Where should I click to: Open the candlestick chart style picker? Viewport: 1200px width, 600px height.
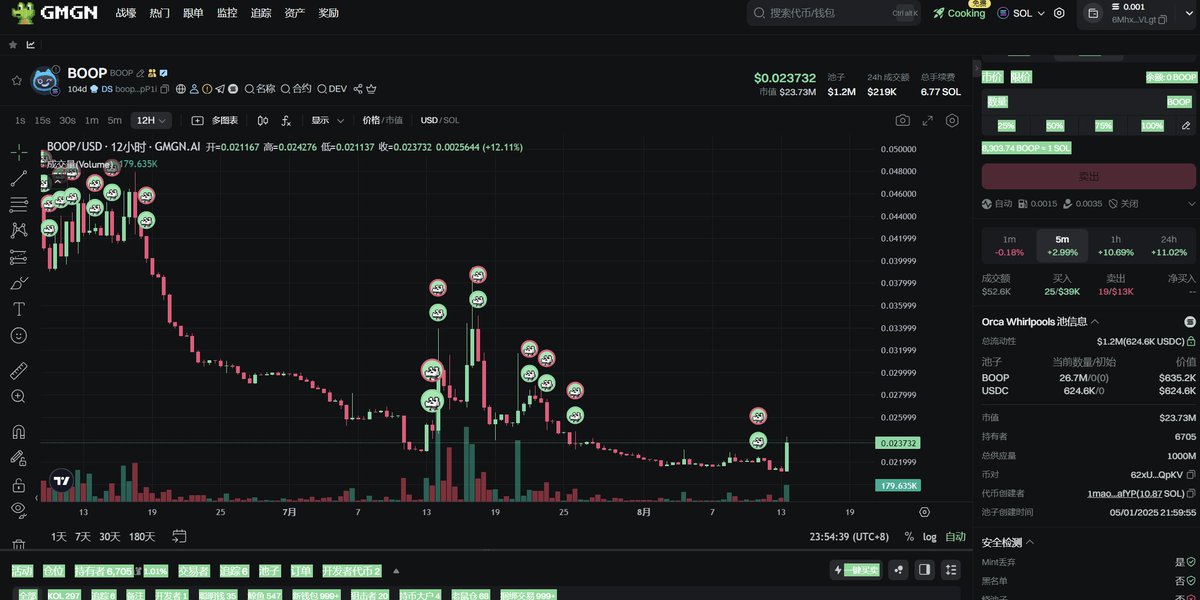tap(263, 120)
